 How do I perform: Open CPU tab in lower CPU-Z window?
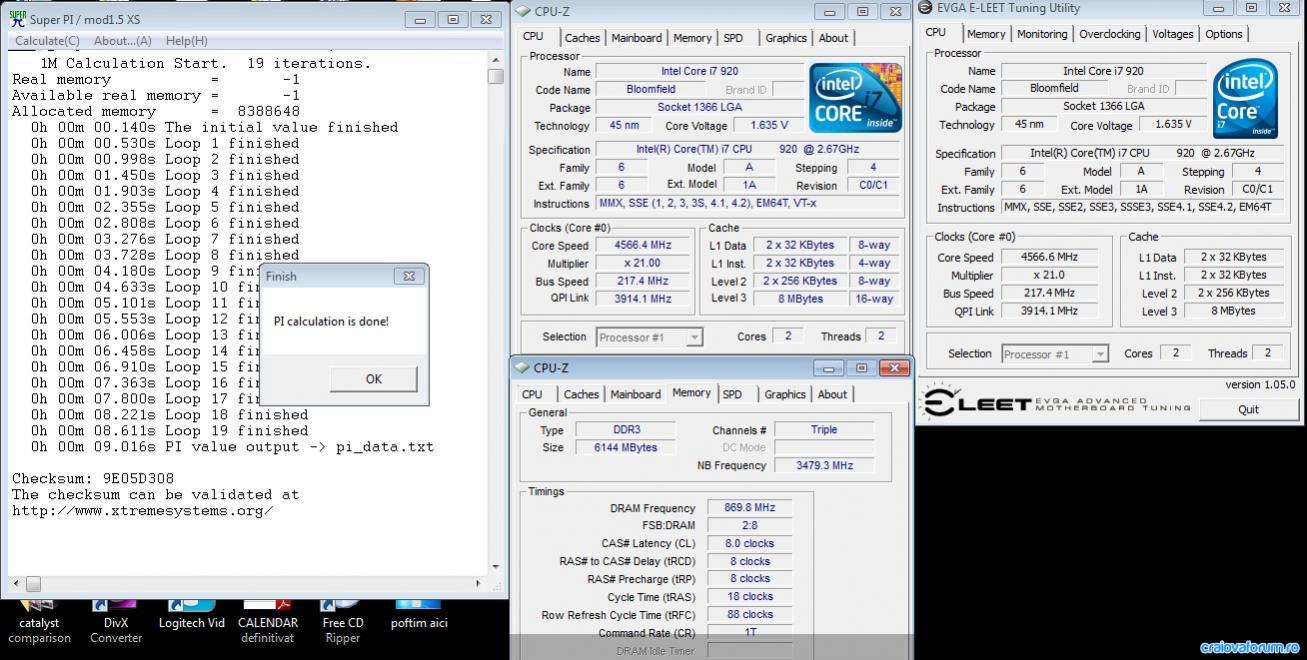[x=532, y=394]
